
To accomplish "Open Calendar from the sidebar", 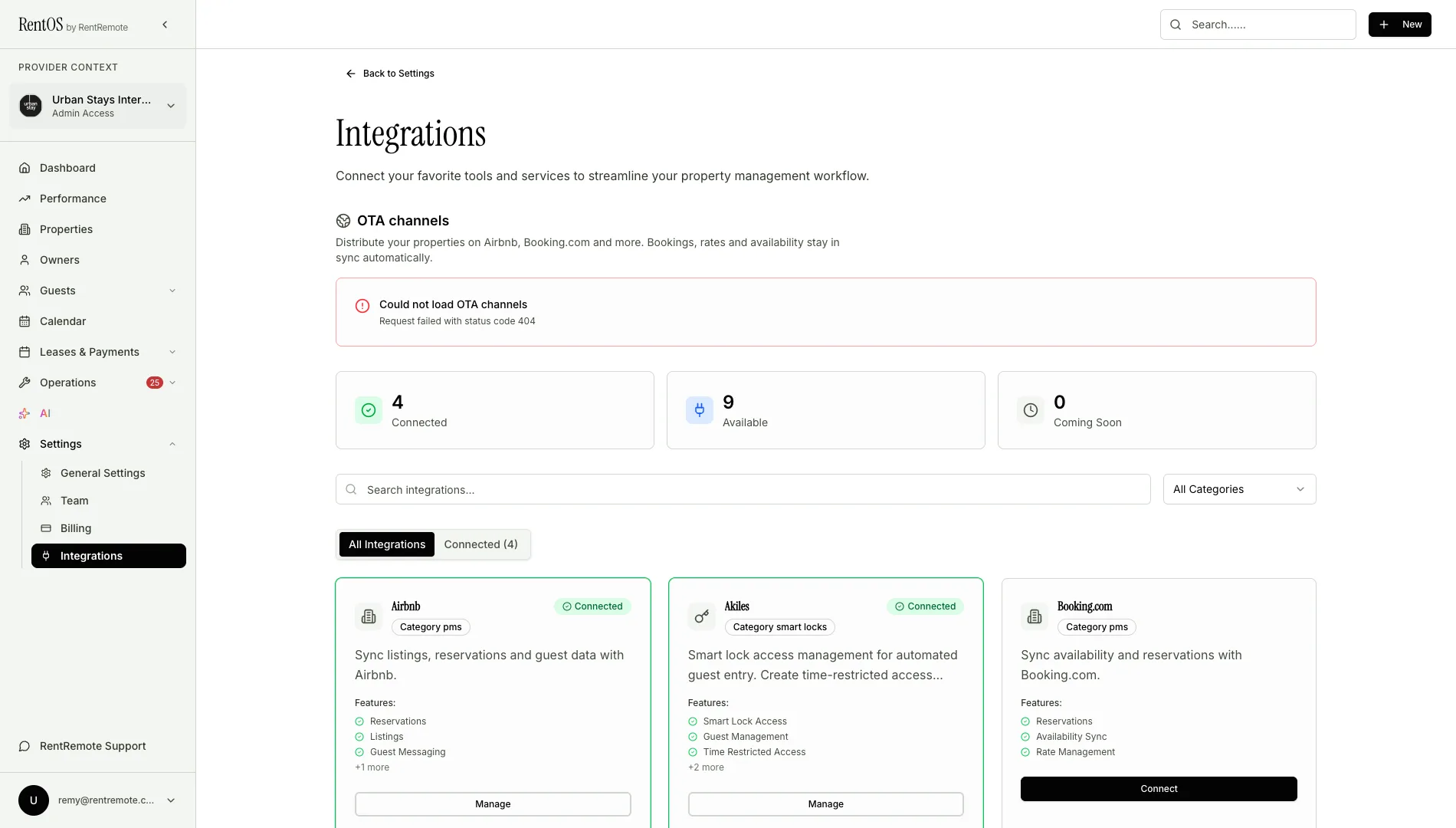I will [98, 321].
